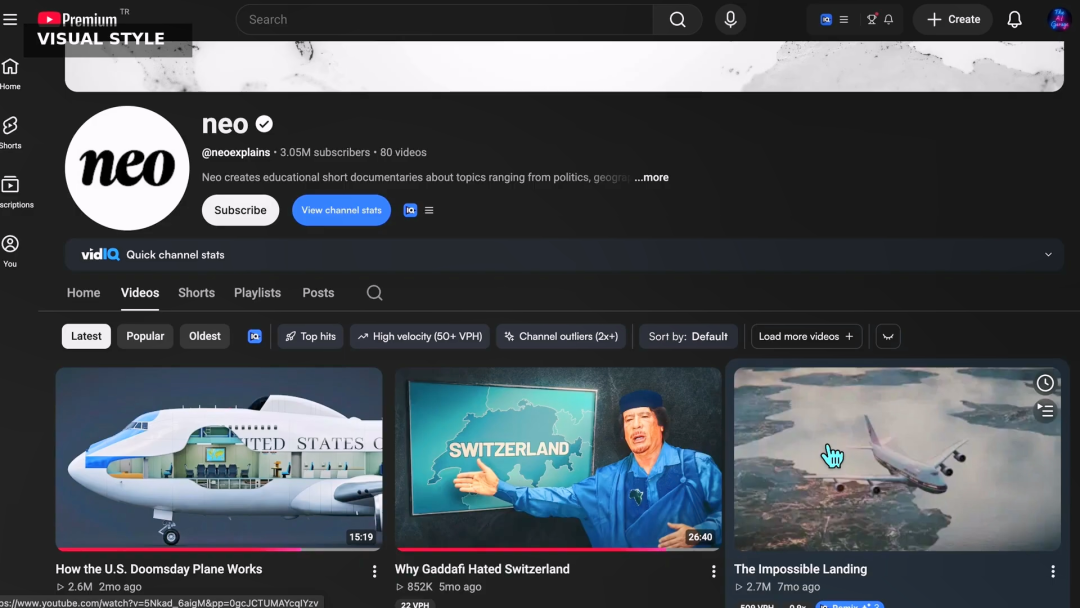Add The Impossible Landing to queue
Viewport: 1080px width, 608px height.
[x=1045, y=411]
